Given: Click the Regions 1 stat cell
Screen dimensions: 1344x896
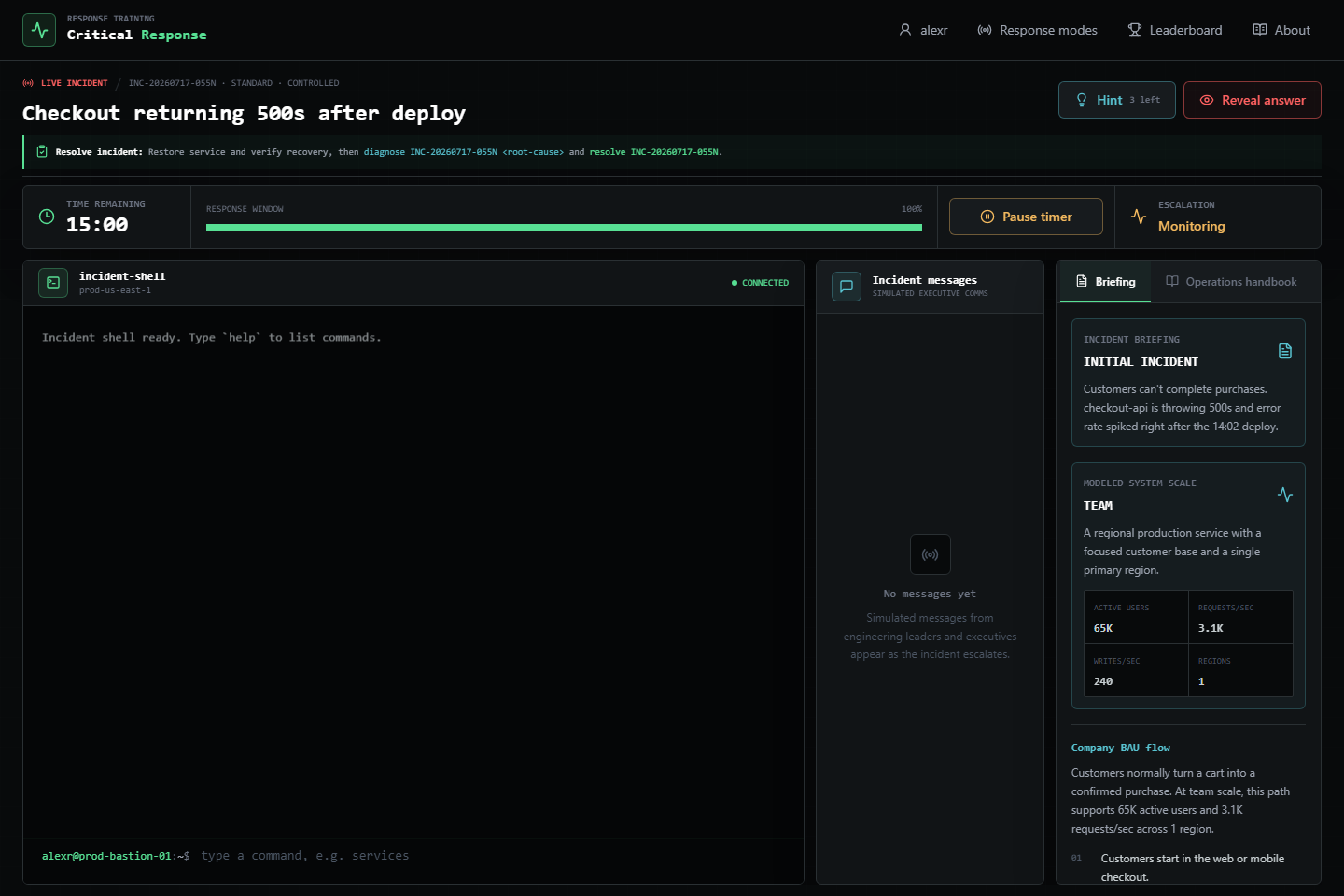Looking at the screenshot, I should (1240, 671).
